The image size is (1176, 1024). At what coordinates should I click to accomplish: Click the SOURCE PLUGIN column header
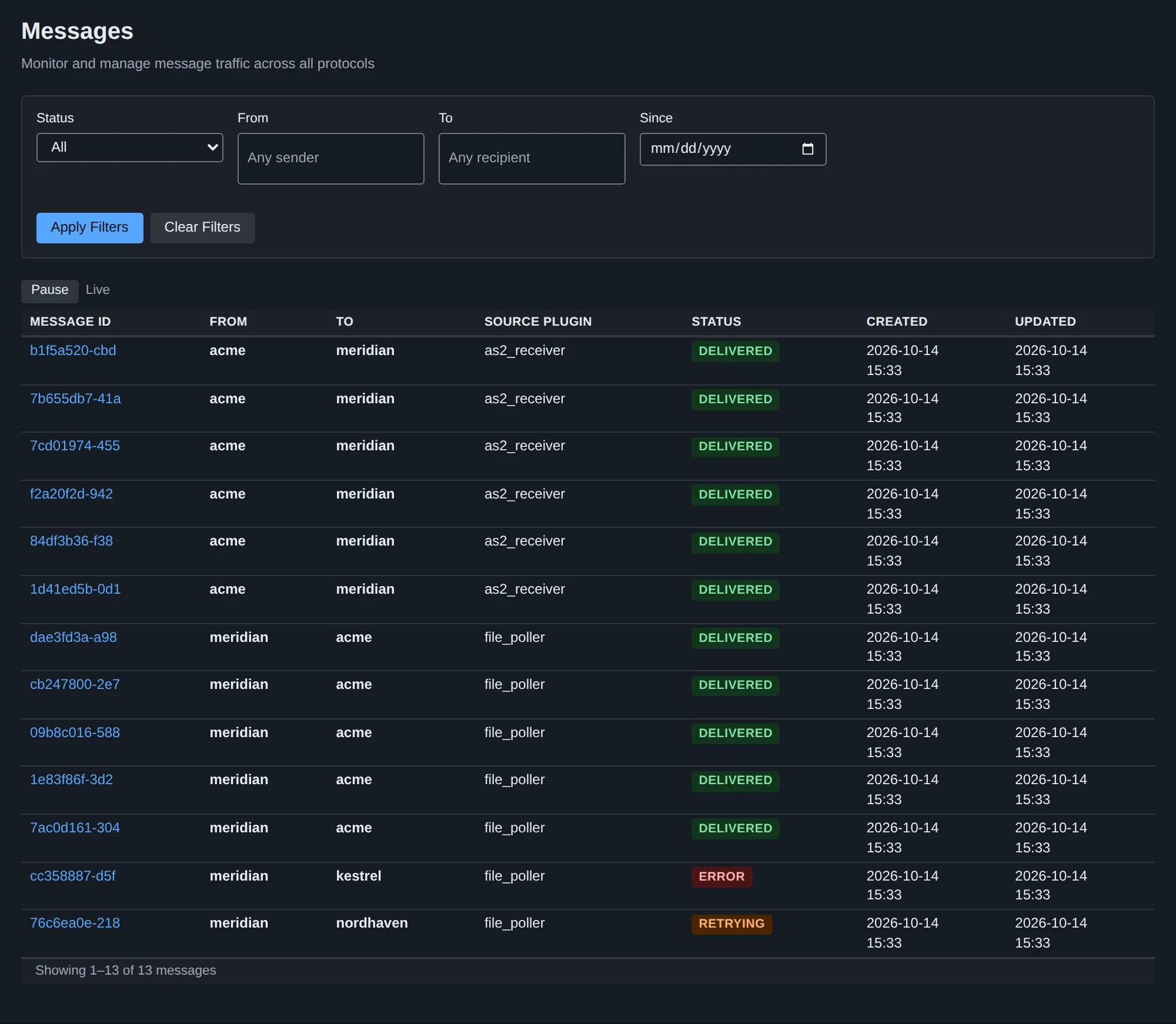[x=538, y=322]
